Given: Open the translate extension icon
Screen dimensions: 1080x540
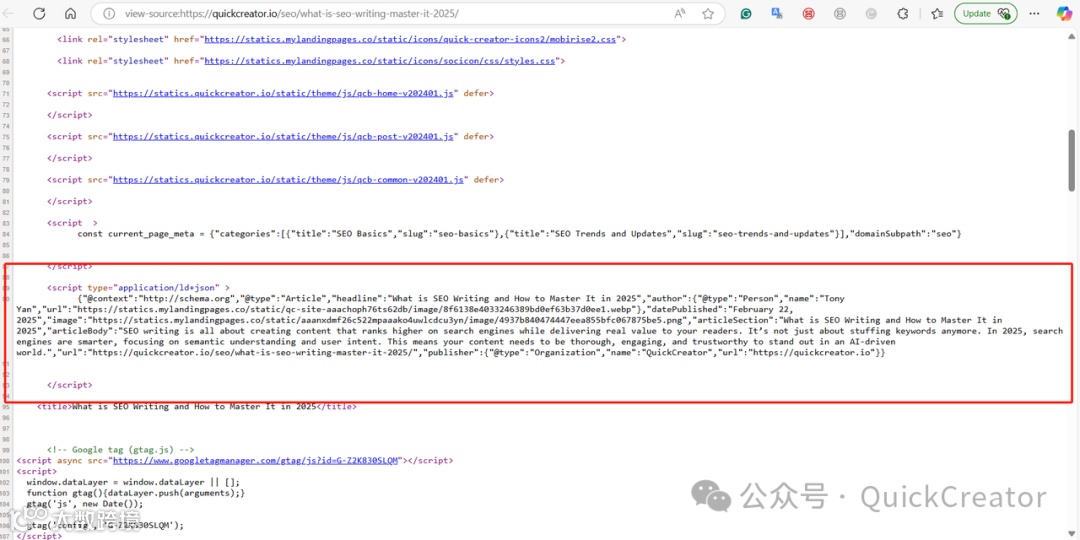Looking at the screenshot, I should point(778,14).
